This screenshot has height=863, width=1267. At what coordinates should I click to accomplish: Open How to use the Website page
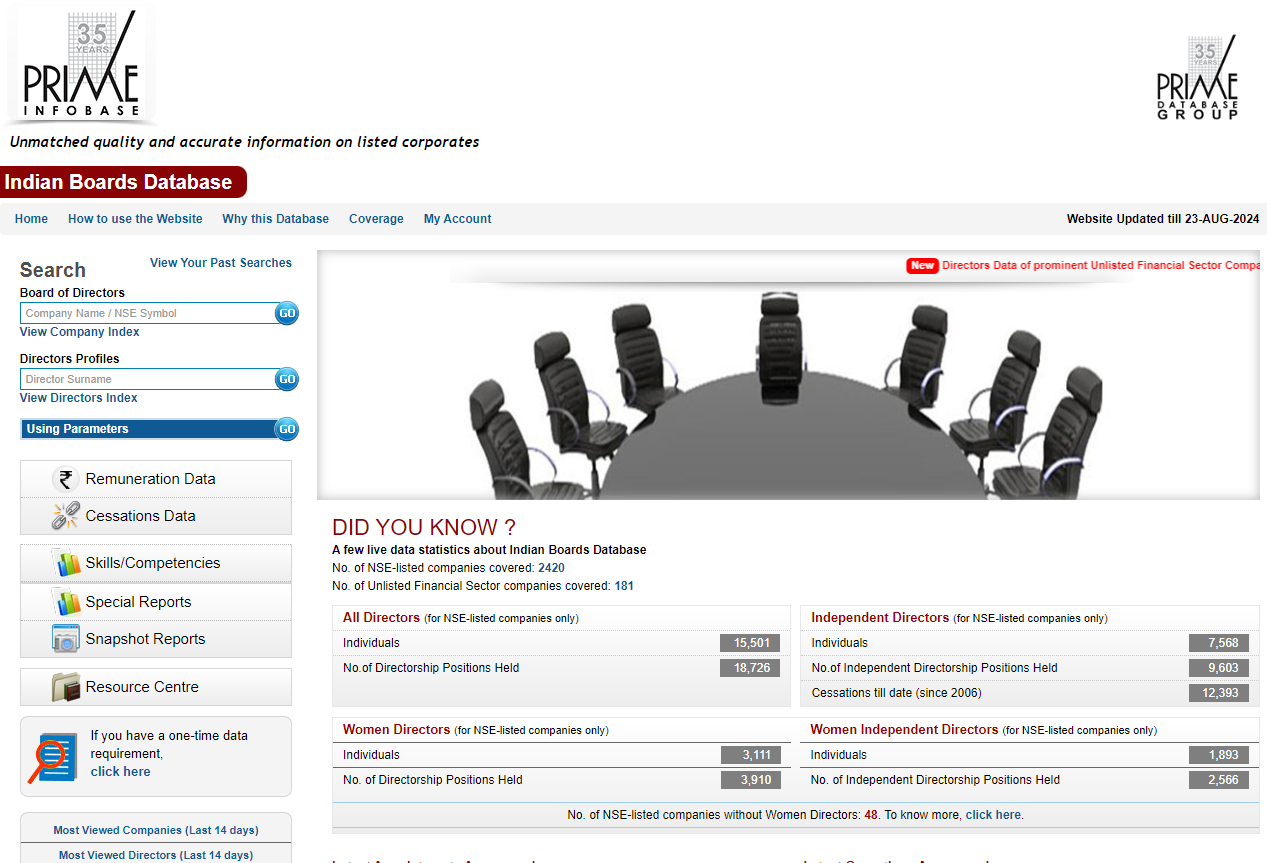tap(135, 219)
